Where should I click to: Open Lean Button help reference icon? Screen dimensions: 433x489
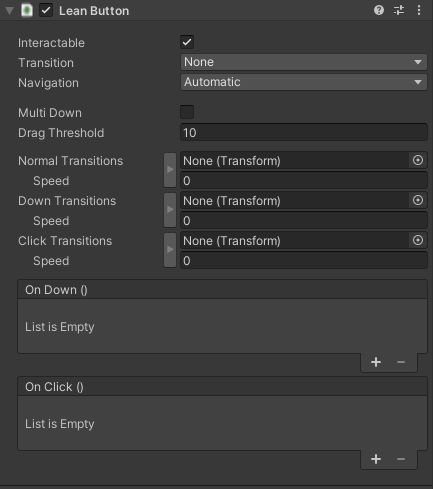[x=379, y=10]
